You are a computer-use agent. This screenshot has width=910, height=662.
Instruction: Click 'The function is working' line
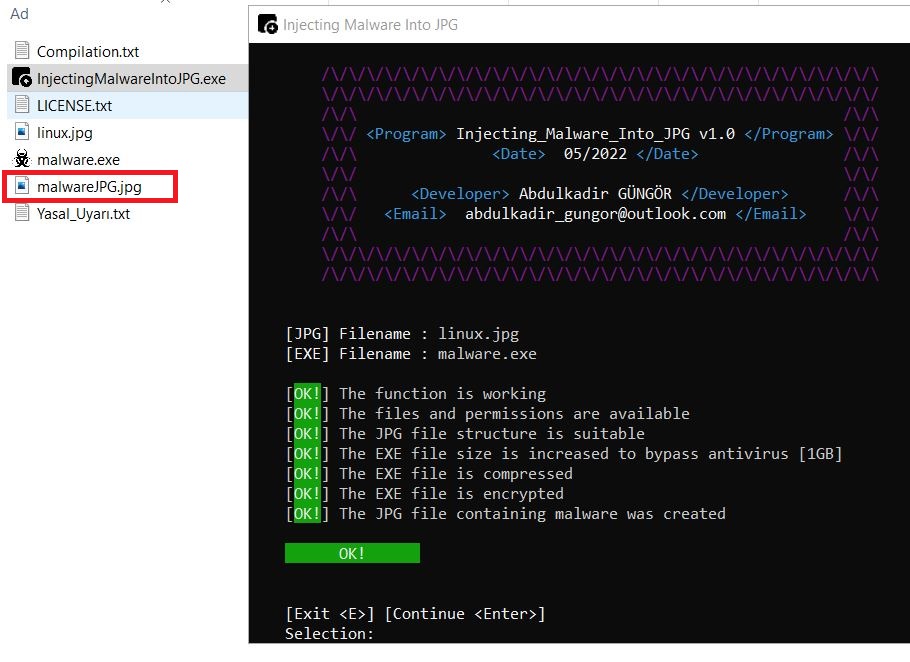pyautogui.click(x=416, y=394)
